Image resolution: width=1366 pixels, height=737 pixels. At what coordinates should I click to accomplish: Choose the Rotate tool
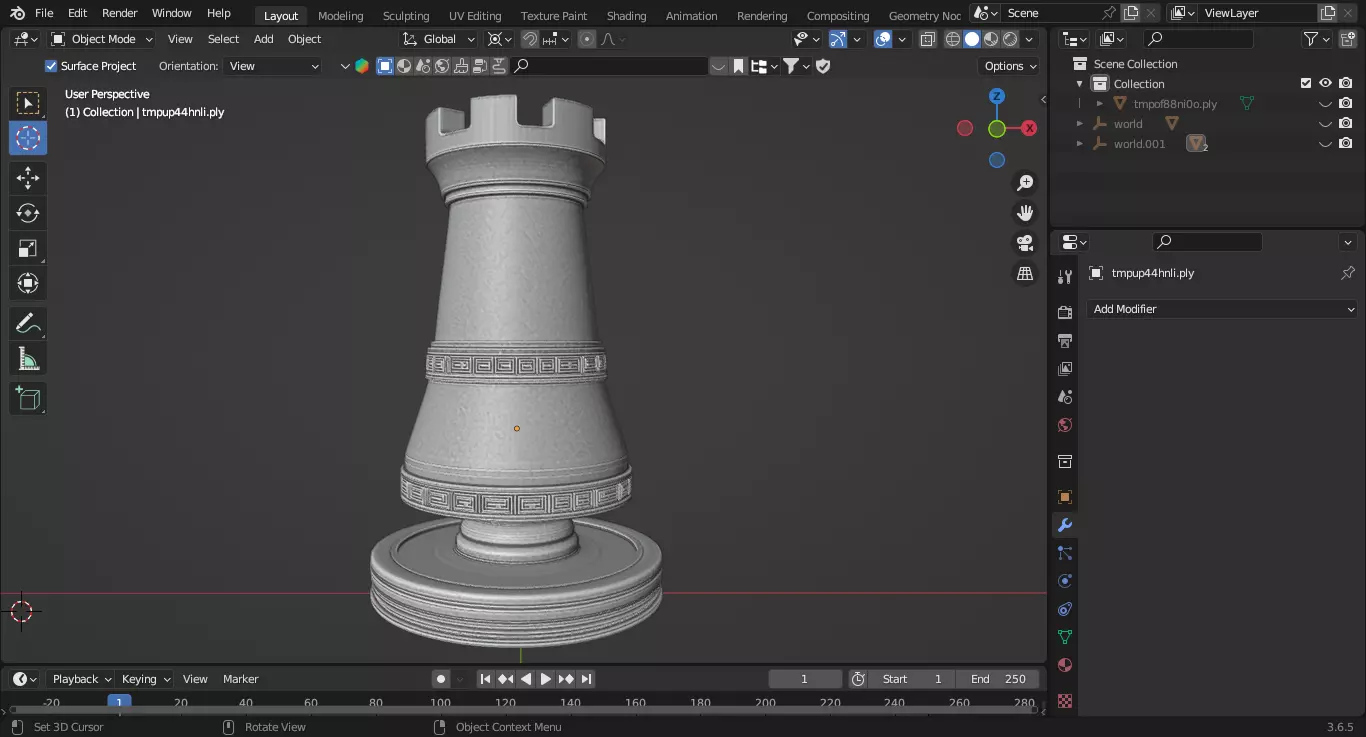click(28, 213)
